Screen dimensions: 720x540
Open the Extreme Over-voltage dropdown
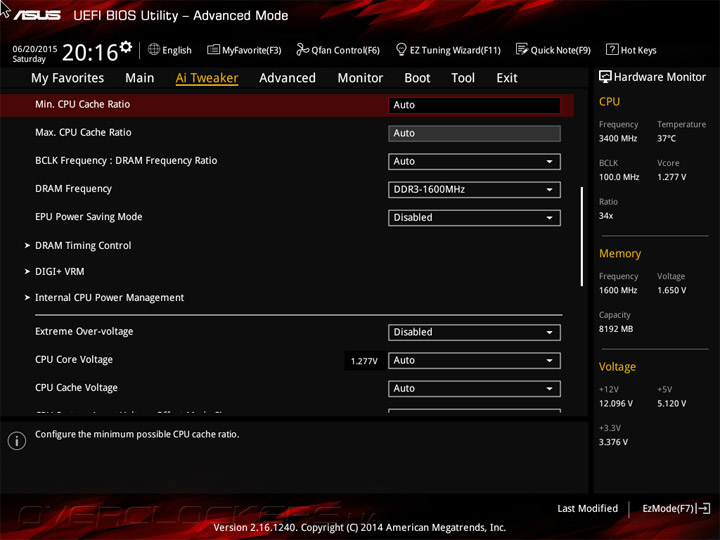tap(474, 332)
